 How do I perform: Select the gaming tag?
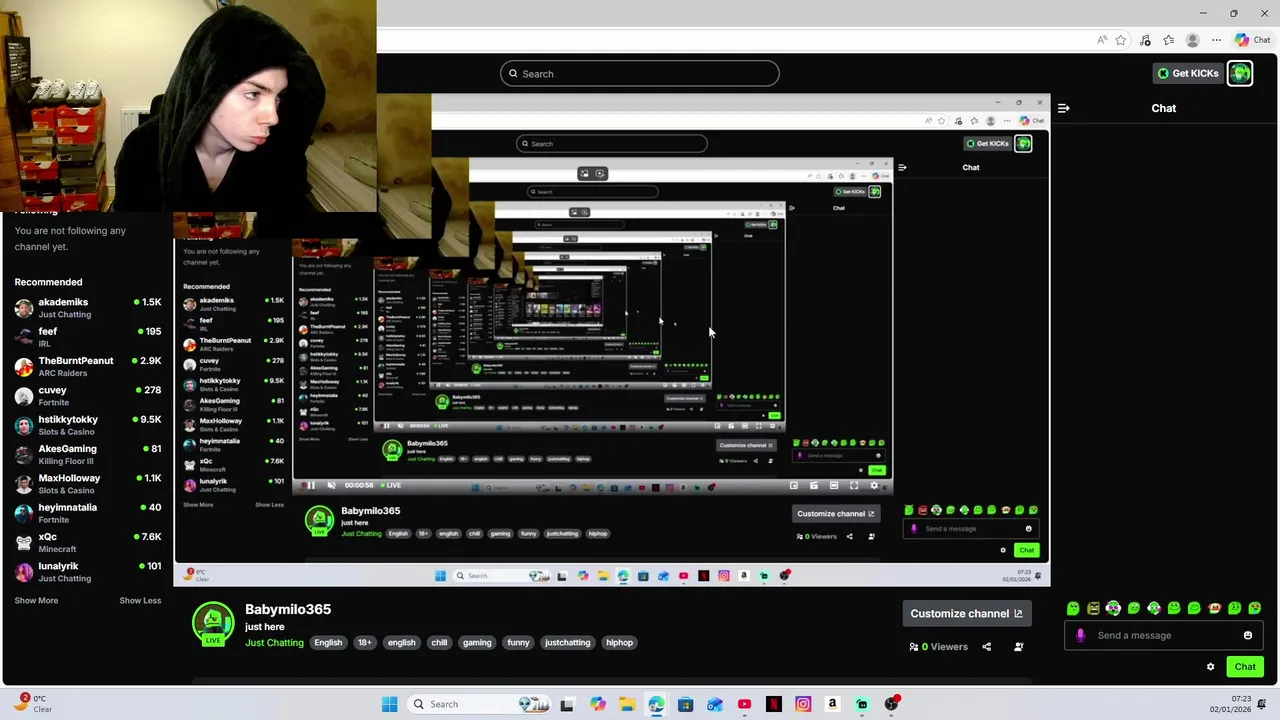pos(477,642)
